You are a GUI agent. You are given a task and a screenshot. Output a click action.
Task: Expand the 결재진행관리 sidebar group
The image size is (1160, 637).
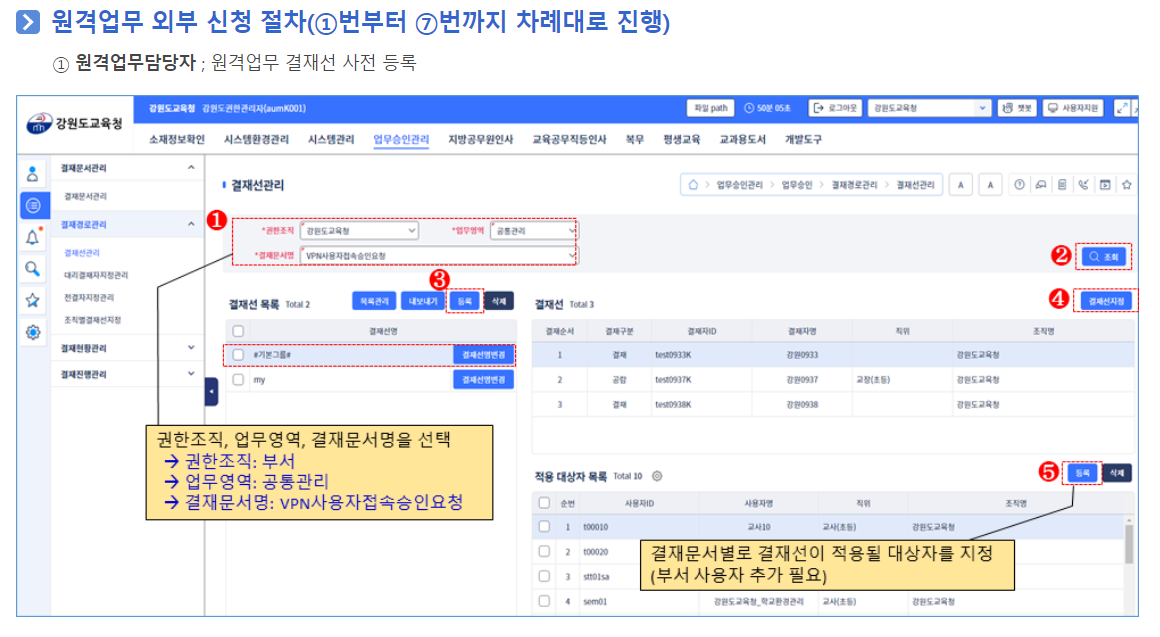(x=191, y=374)
